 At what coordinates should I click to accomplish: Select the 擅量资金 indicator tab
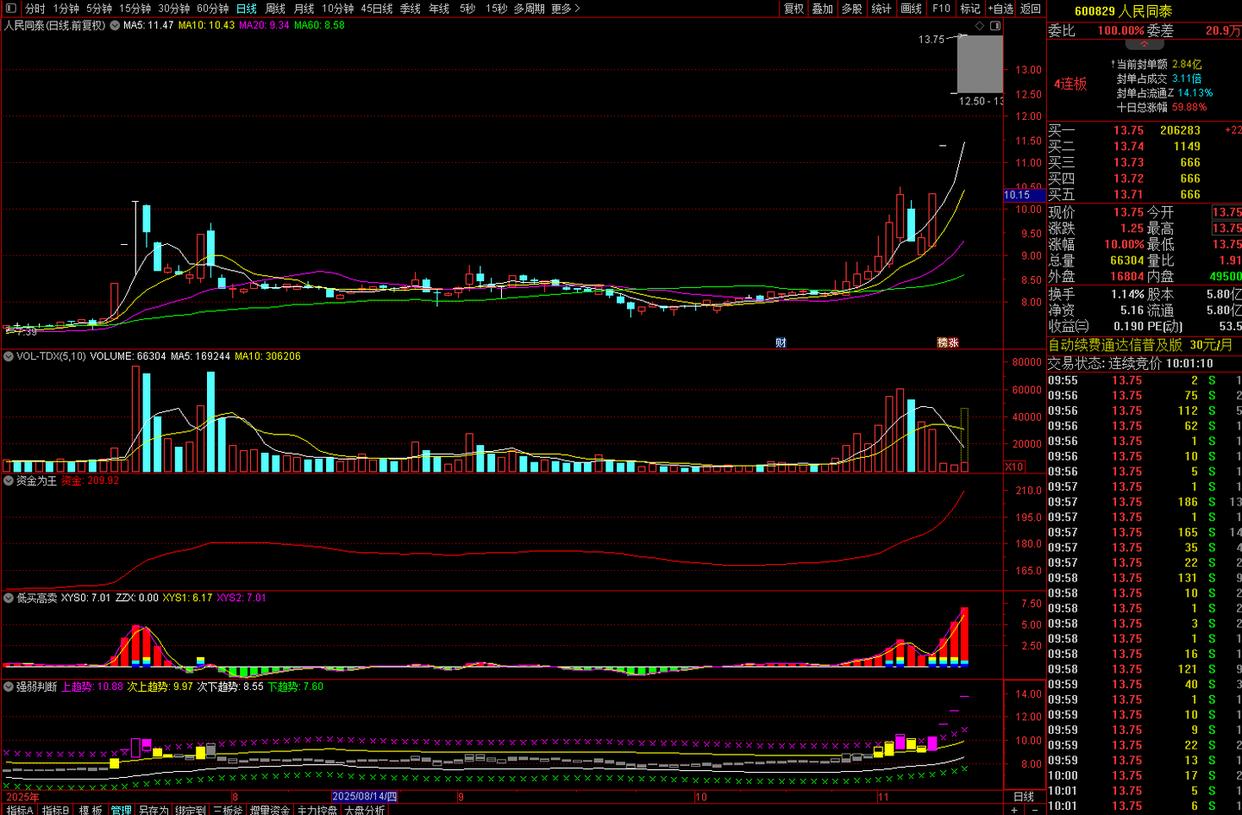270,810
